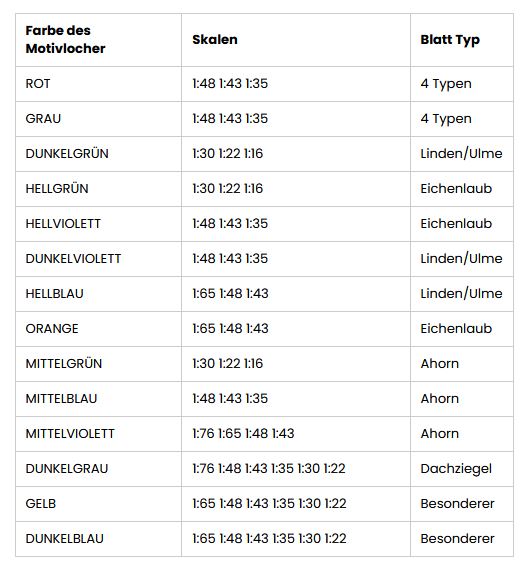530x566 pixels.
Task: Select the HELLVIOLETT cell
Action: click(63, 224)
